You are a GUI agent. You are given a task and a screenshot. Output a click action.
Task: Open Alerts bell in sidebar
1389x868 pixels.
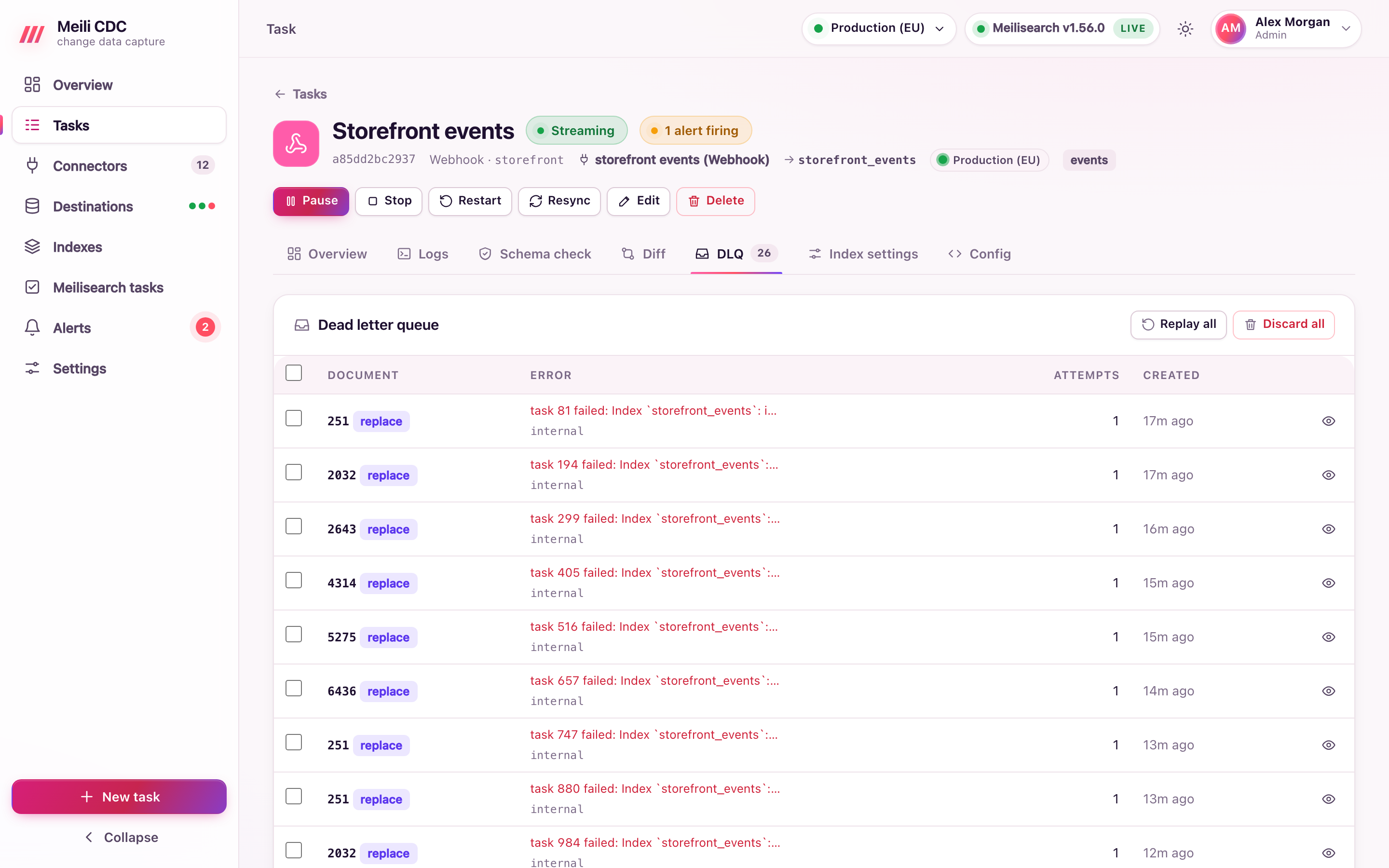tap(119, 328)
